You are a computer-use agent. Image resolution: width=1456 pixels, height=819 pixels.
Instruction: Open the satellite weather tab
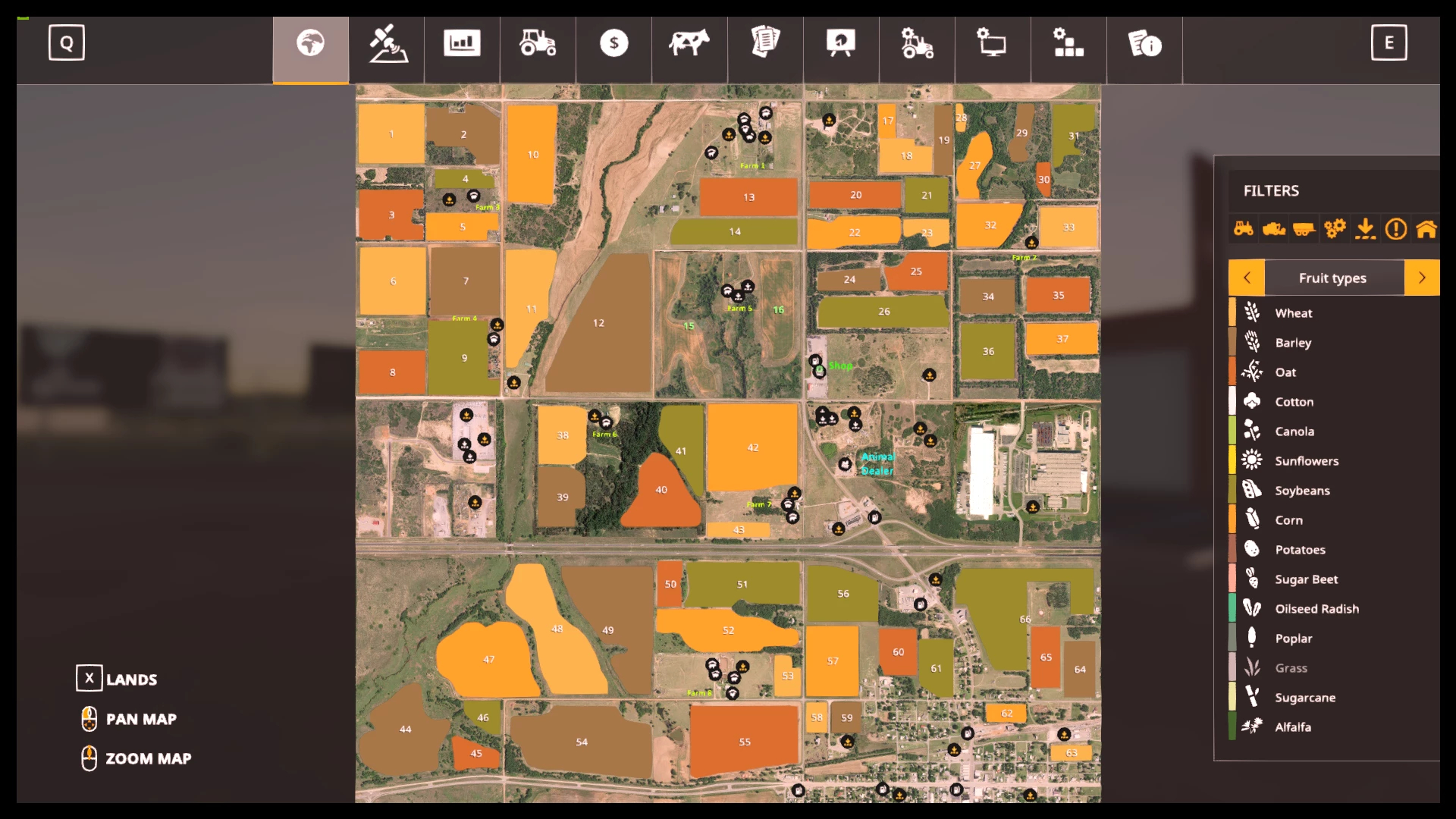click(x=388, y=43)
